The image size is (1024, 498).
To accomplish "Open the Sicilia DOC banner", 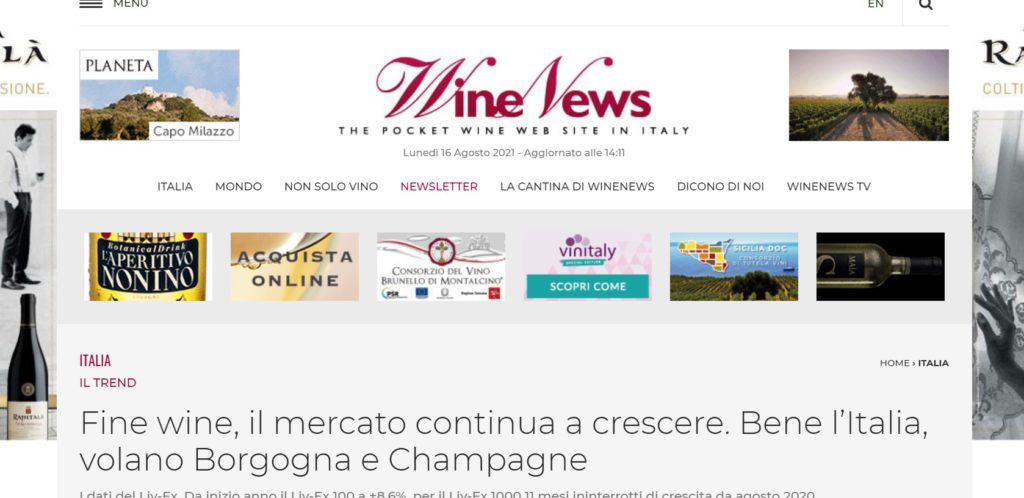I will [734, 266].
